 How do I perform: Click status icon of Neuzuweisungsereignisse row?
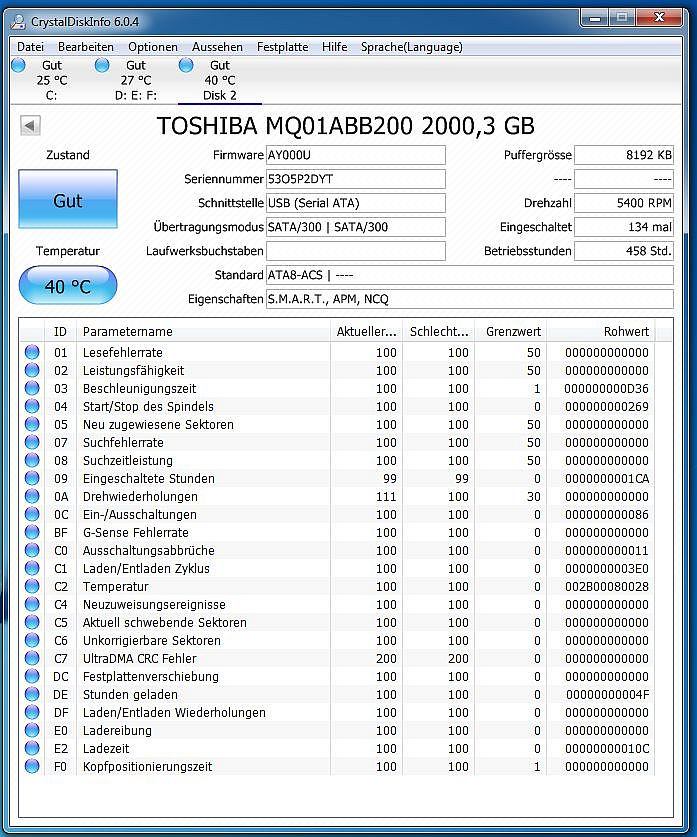[x=32, y=604]
